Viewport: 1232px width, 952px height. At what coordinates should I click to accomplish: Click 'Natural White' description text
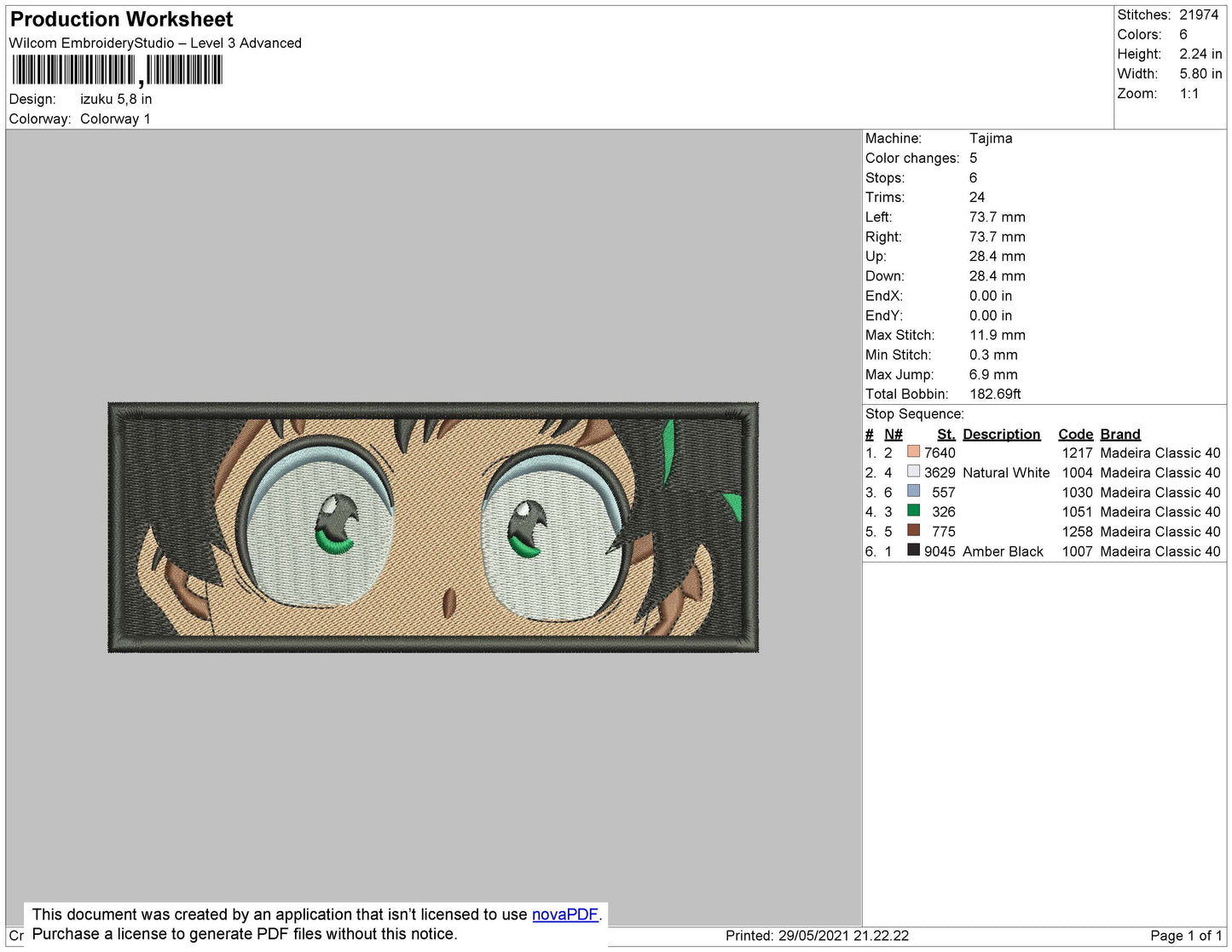pos(1006,473)
